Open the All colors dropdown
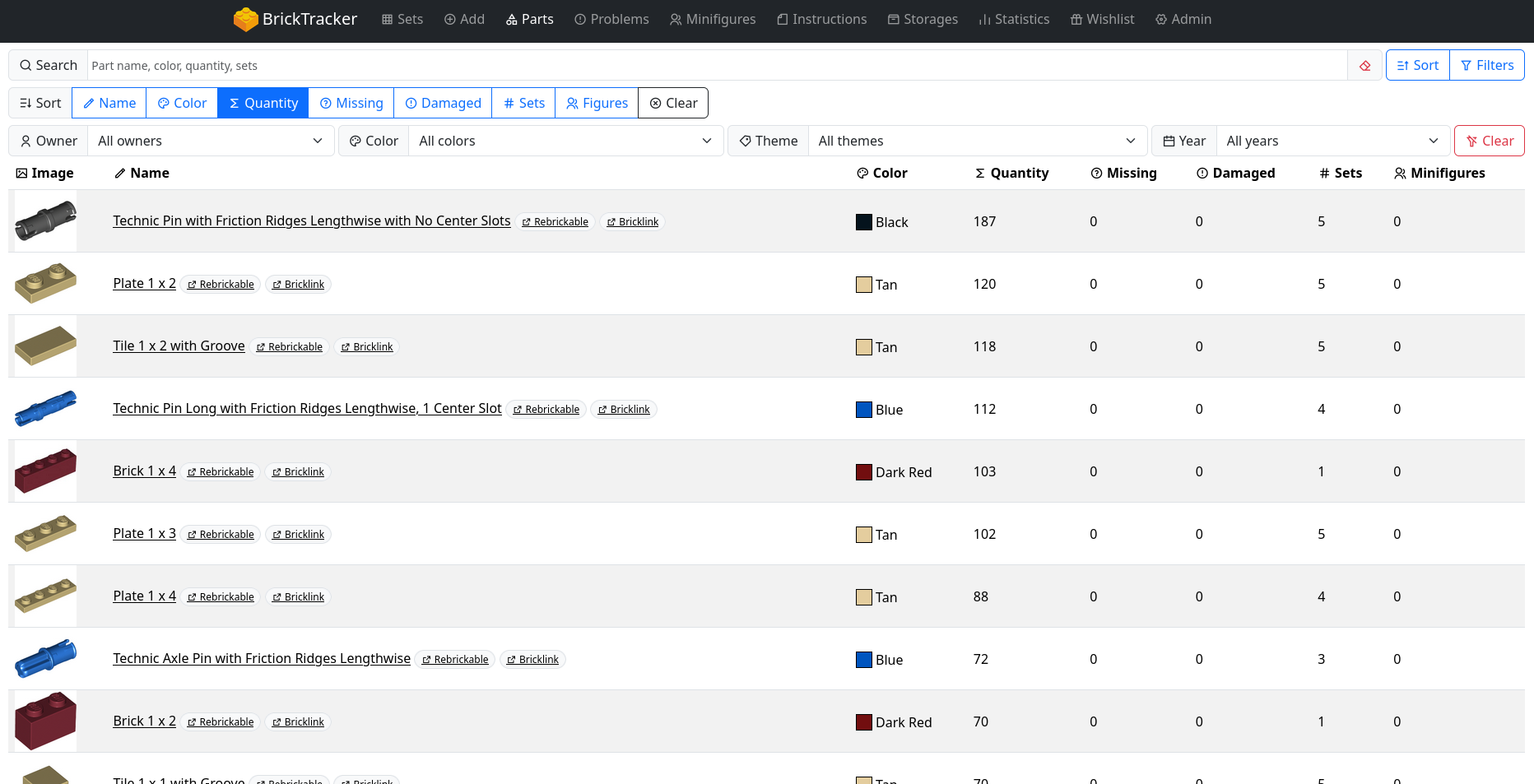 click(565, 141)
